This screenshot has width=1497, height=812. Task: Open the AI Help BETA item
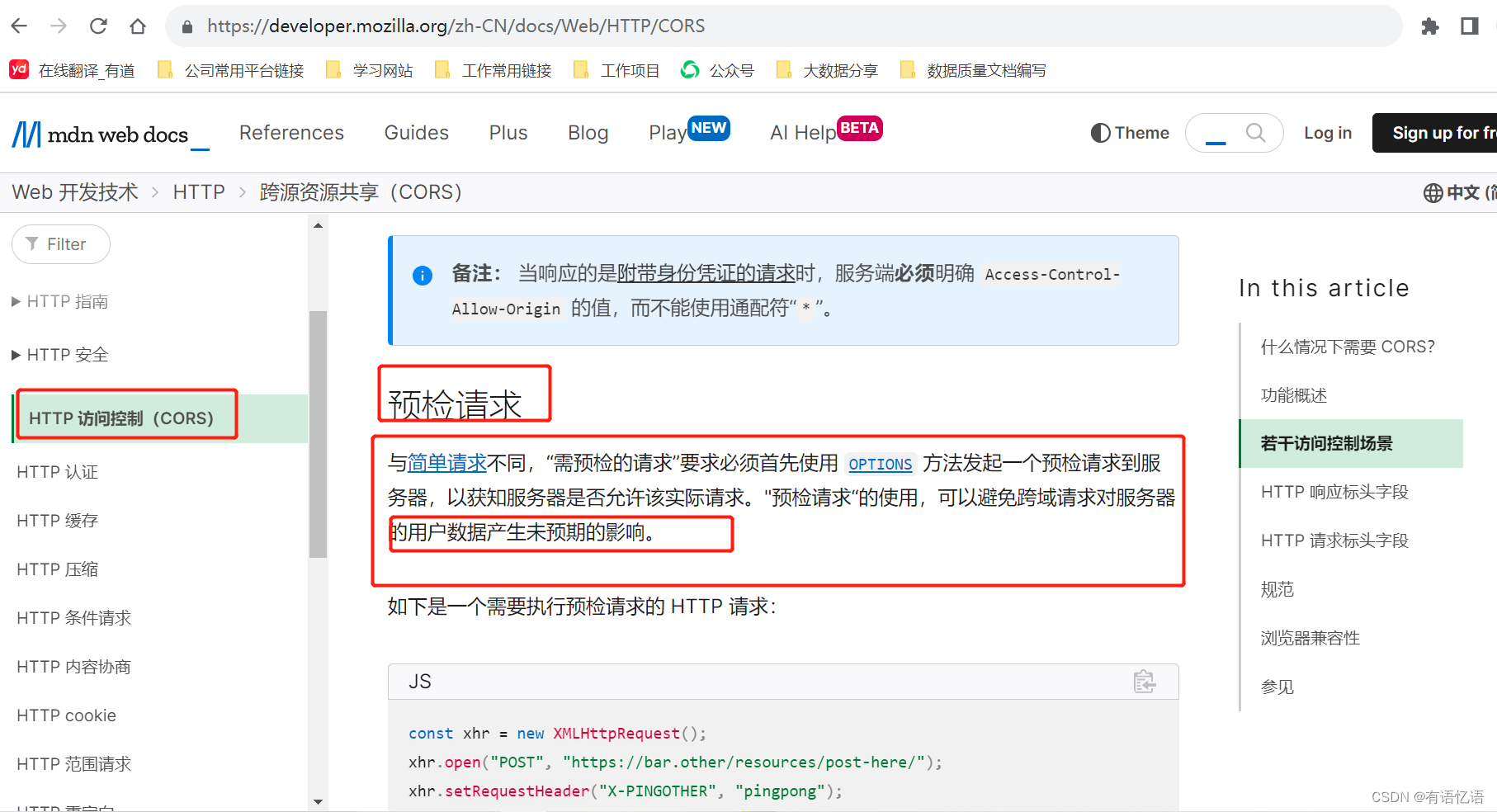point(826,131)
